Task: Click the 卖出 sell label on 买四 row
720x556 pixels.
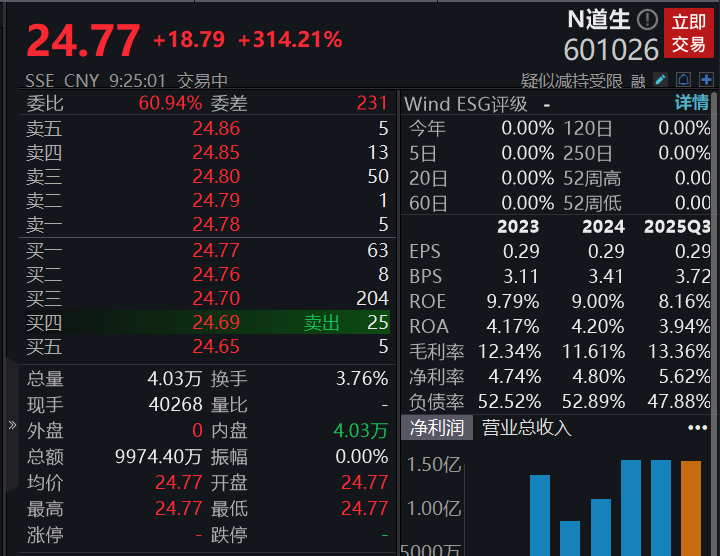Action: coord(321,323)
